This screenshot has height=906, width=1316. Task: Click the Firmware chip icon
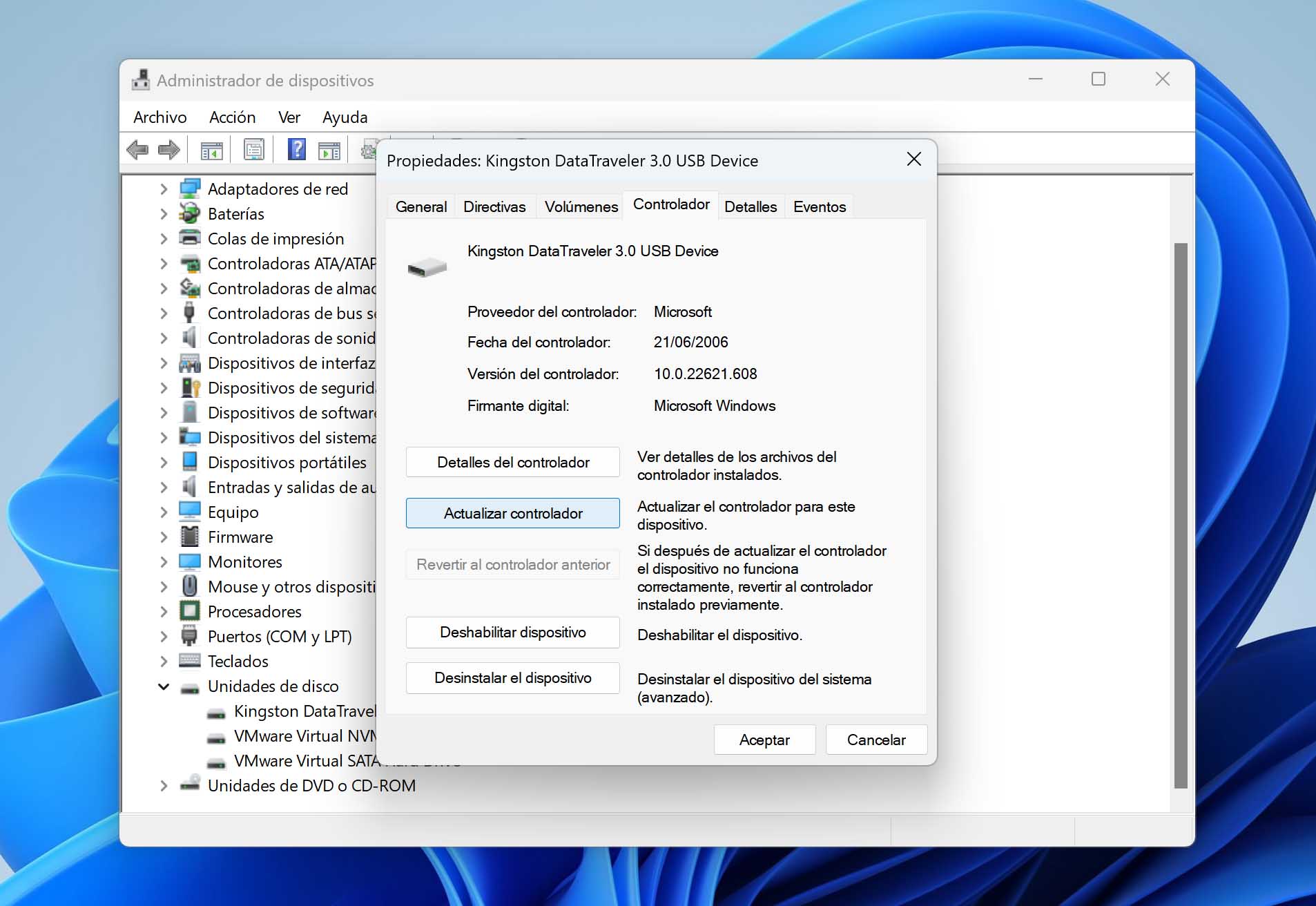pyautogui.click(x=189, y=537)
